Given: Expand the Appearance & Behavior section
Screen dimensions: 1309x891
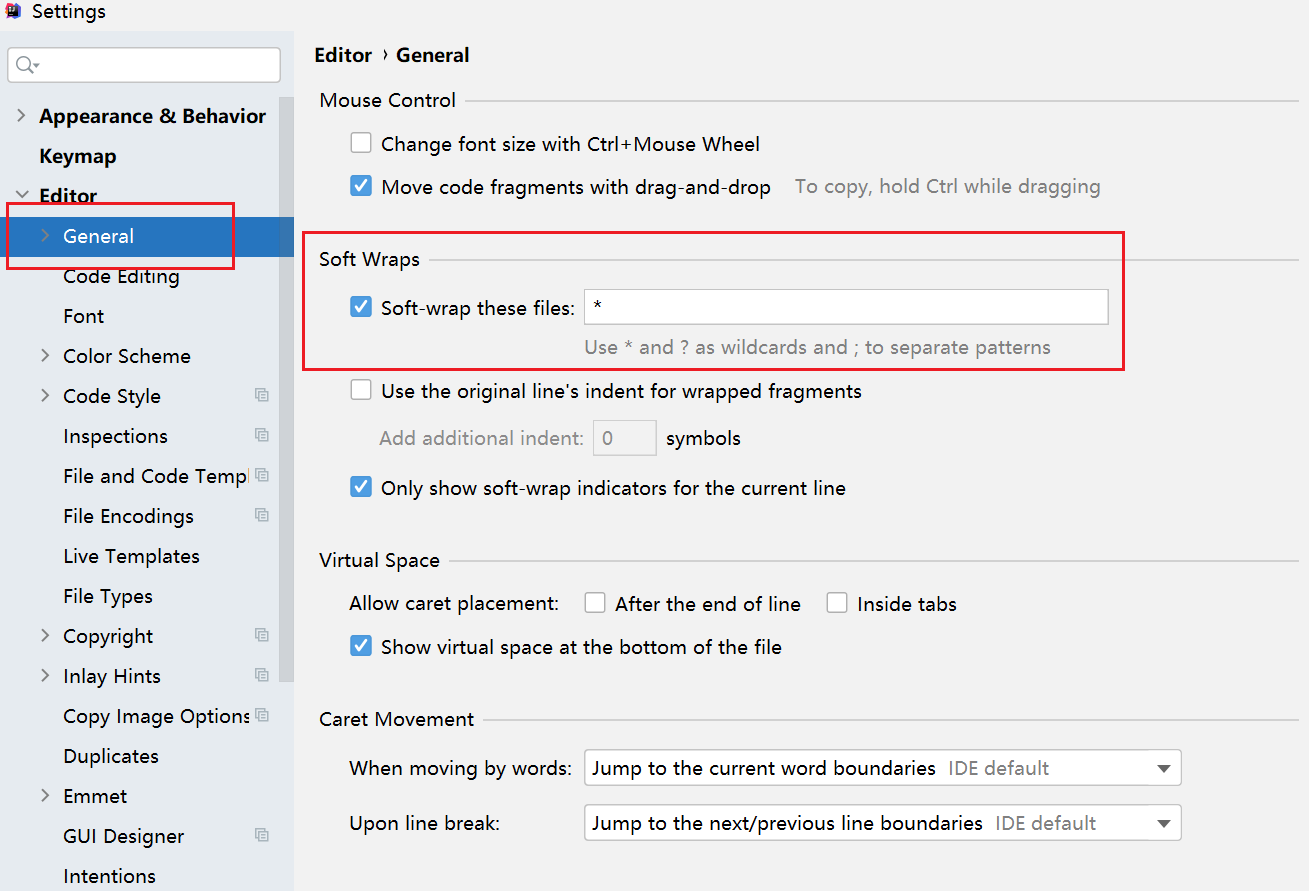Looking at the screenshot, I should (21, 116).
